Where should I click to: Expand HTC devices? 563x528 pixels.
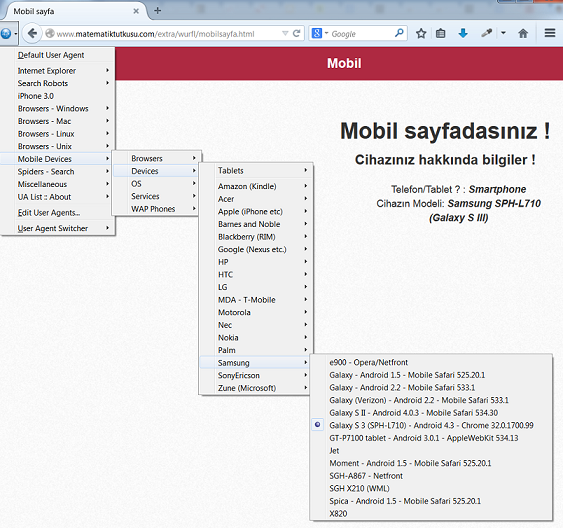[256, 274]
